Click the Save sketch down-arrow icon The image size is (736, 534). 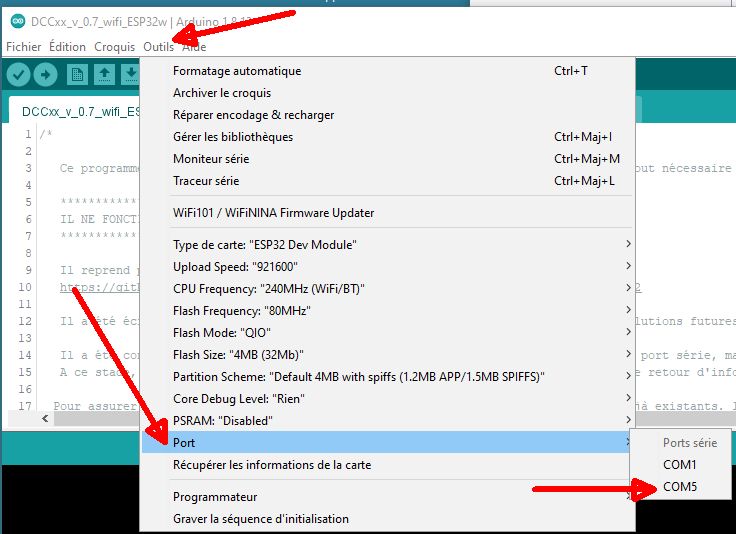tap(131, 75)
